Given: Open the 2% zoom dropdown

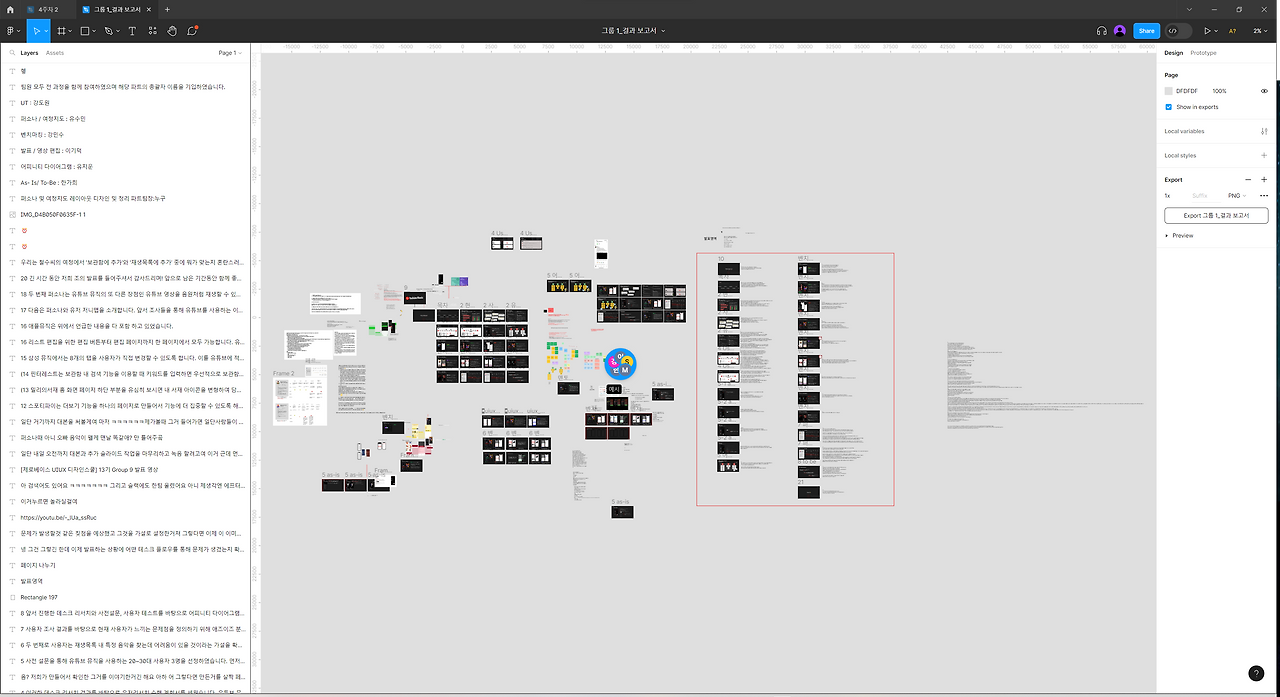Looking at the screenshot, I should pos(1260,31).
